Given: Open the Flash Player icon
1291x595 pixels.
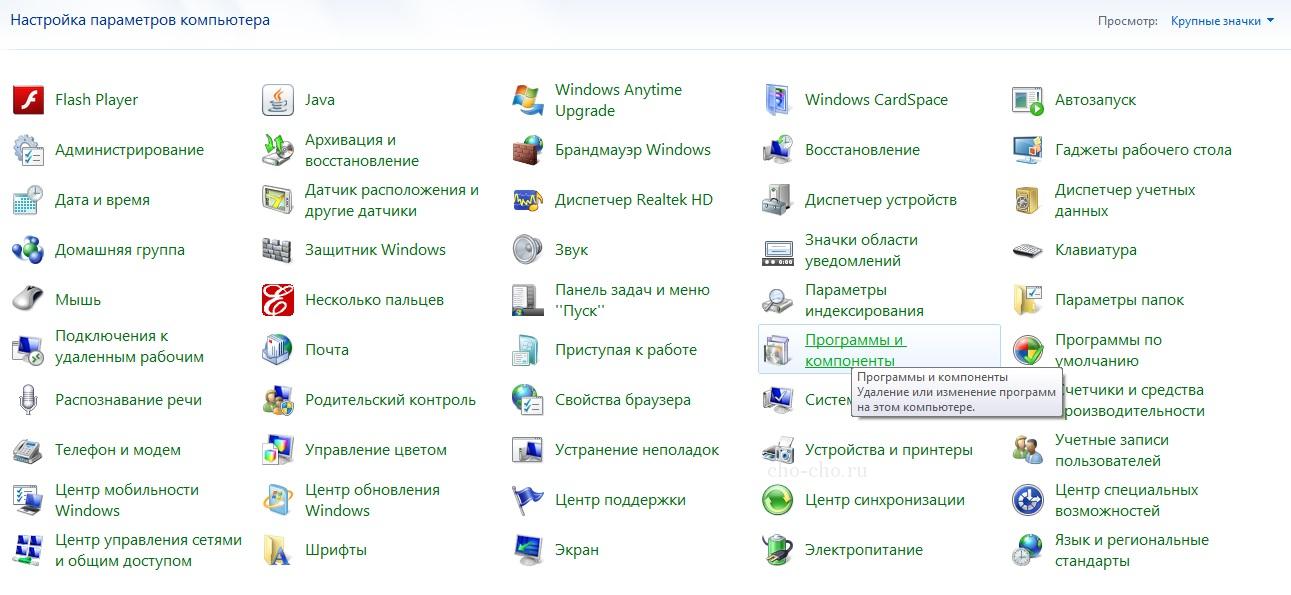Looking at the screenshot, I should pyautogui.click(x=28, y=100).
